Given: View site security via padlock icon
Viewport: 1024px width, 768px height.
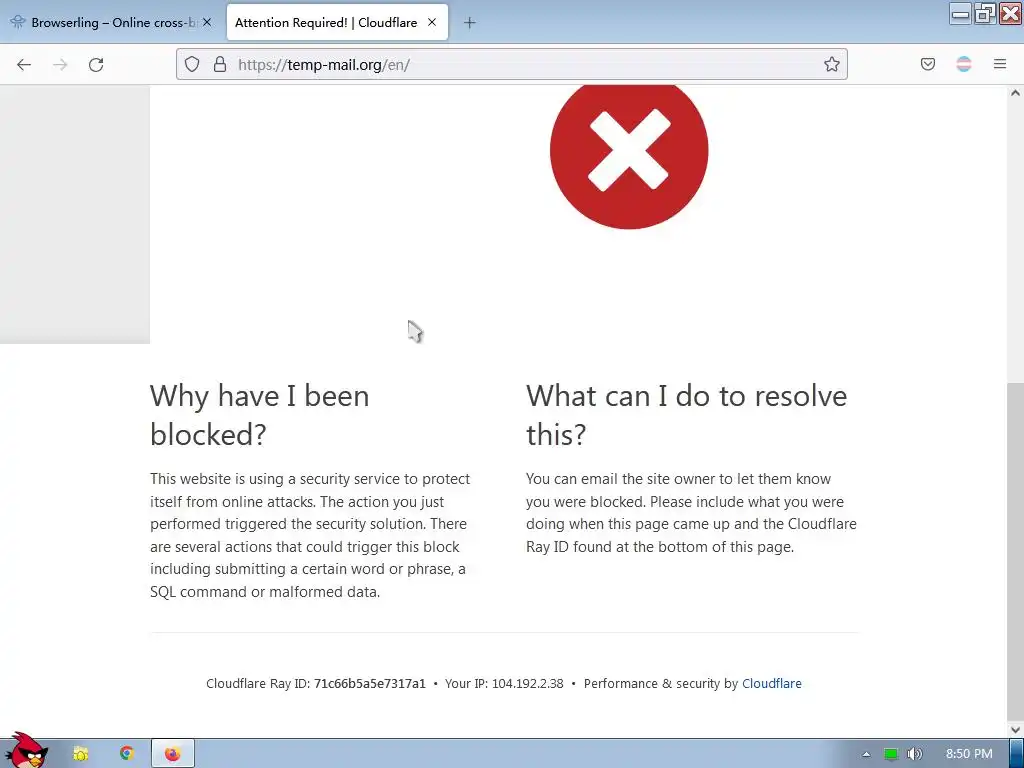Looking at the screenshot, I should 220,64.
